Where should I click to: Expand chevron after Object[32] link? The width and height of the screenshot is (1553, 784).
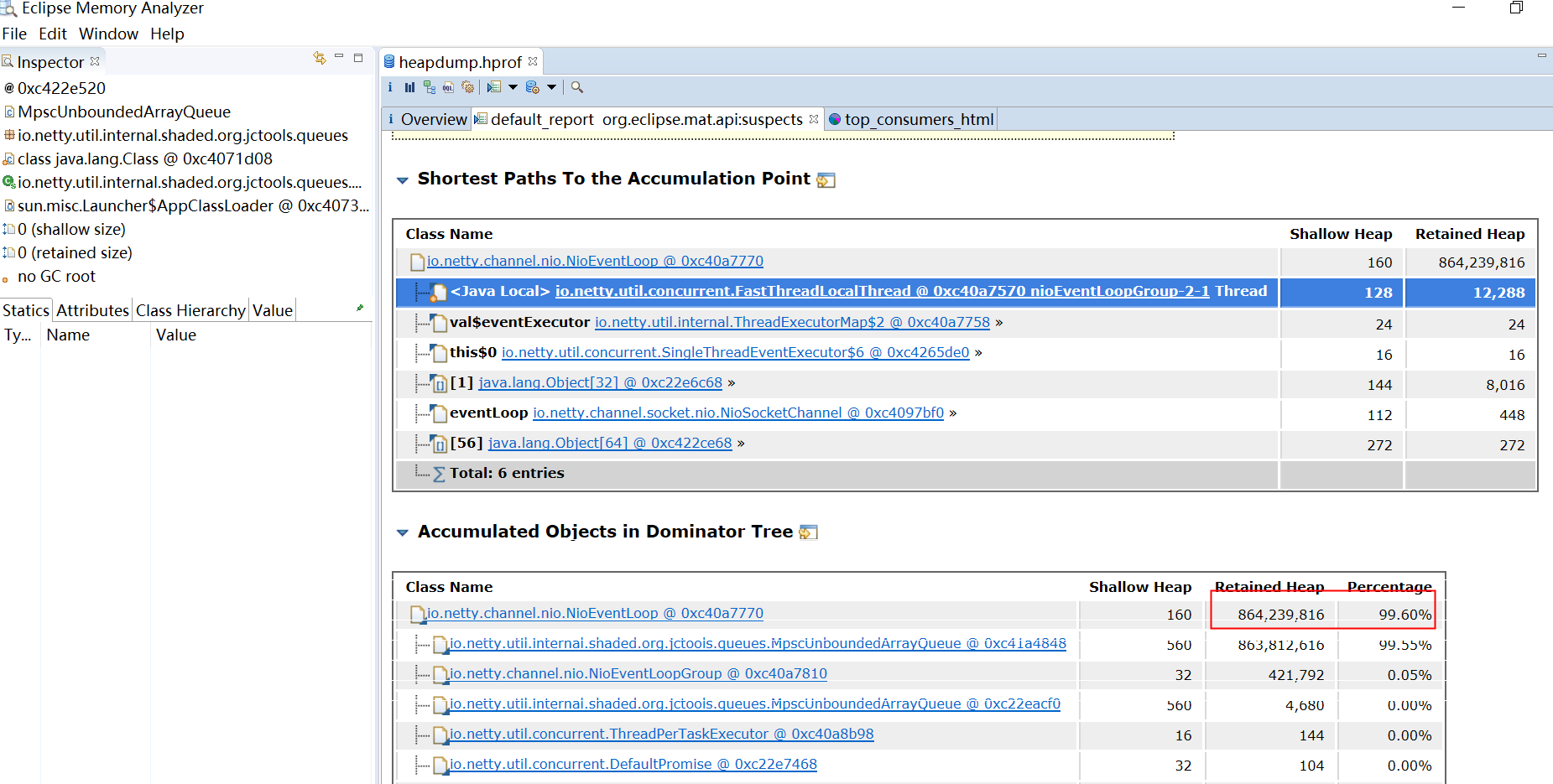[x=732, y=383]
